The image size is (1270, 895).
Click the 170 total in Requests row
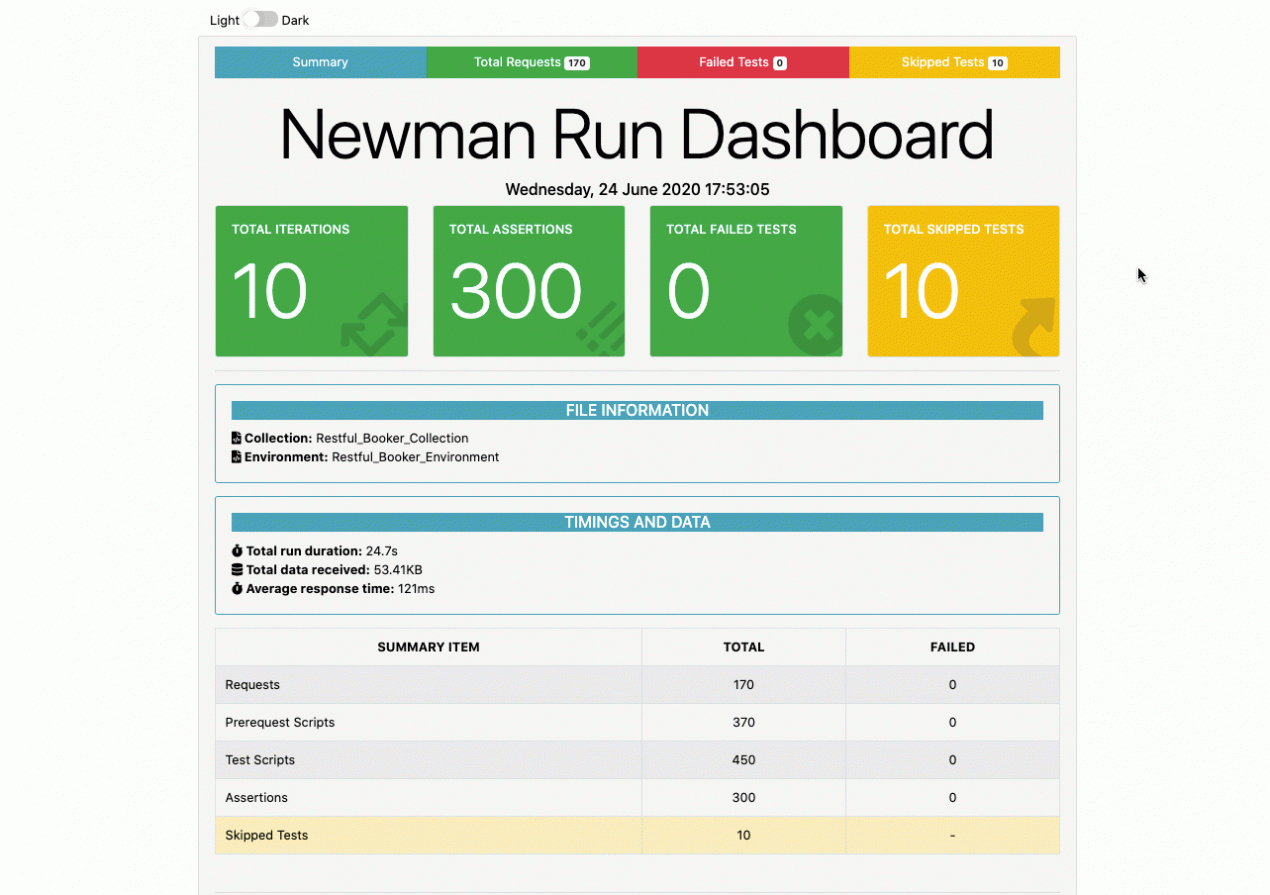coord(743,685)
